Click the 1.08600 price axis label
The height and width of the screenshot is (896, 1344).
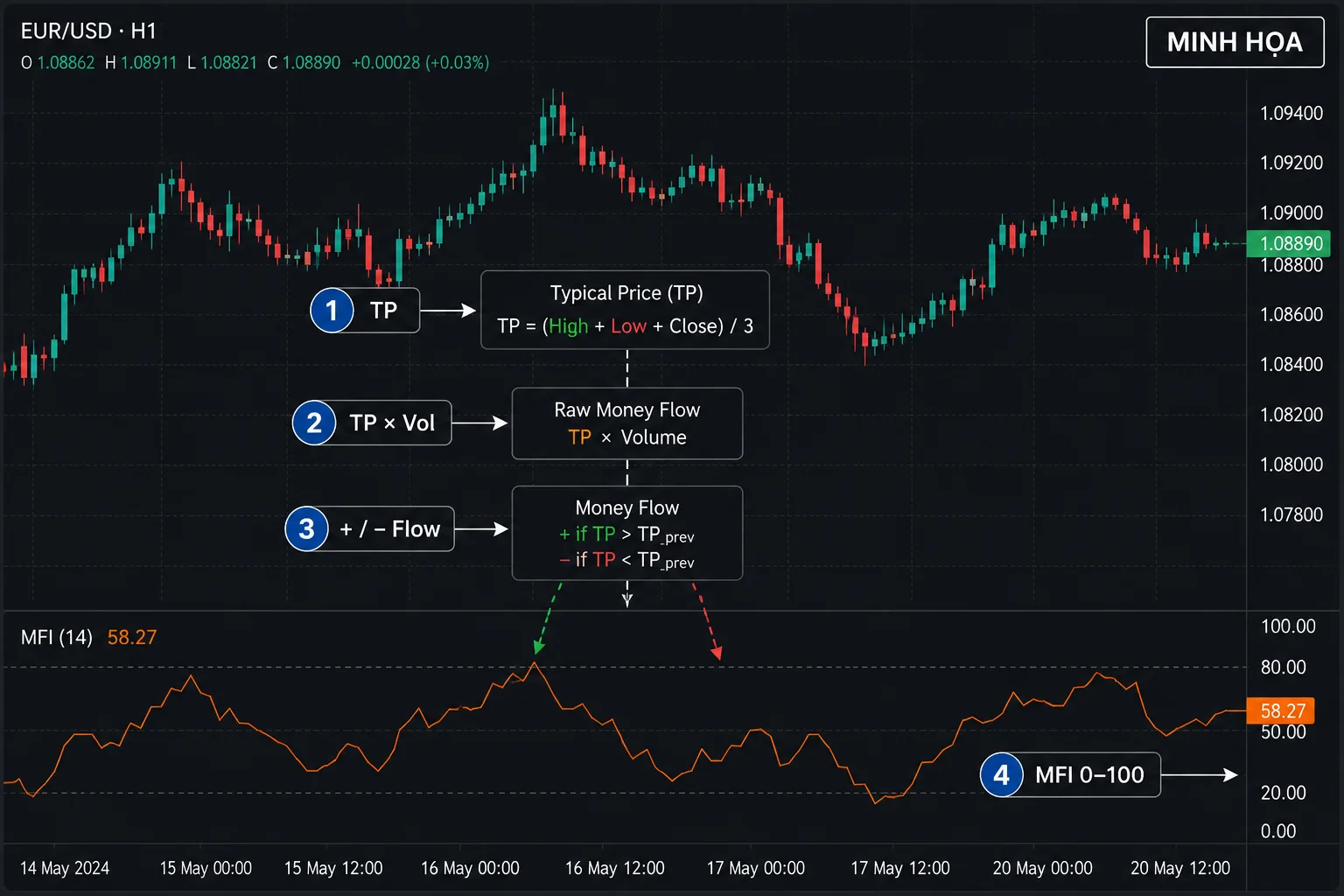(x=1291, y=314)
